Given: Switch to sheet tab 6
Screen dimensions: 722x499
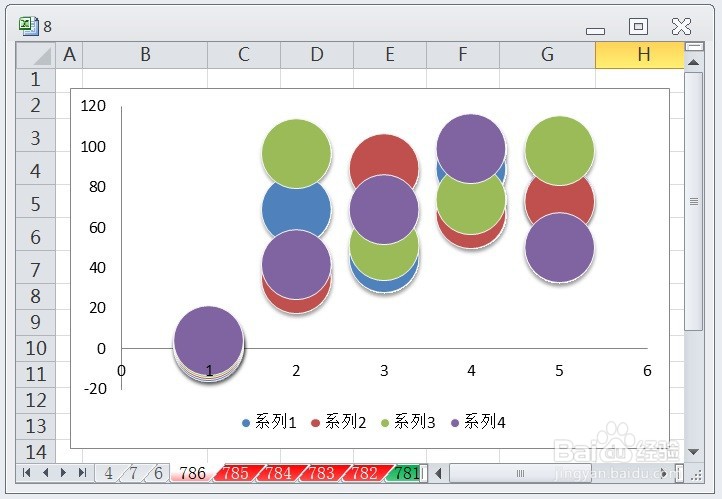Looking at the screenshot, I should click(x=158, y=473).
